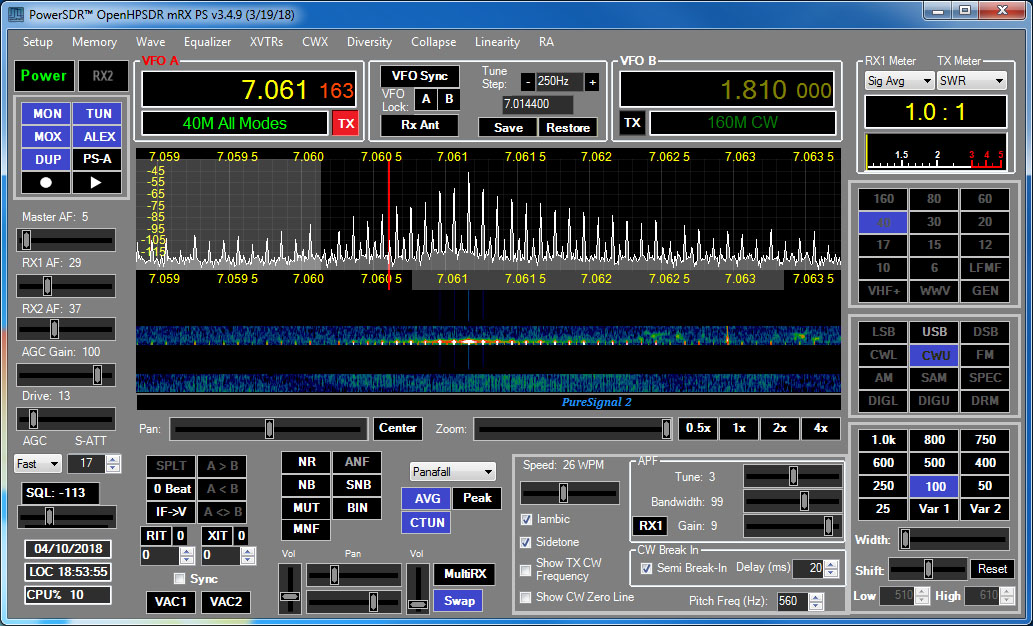This screenshot has width=1033, height=626.
Task: Click the Swap button next to MultiRX
Action: [x=459, y=601]
